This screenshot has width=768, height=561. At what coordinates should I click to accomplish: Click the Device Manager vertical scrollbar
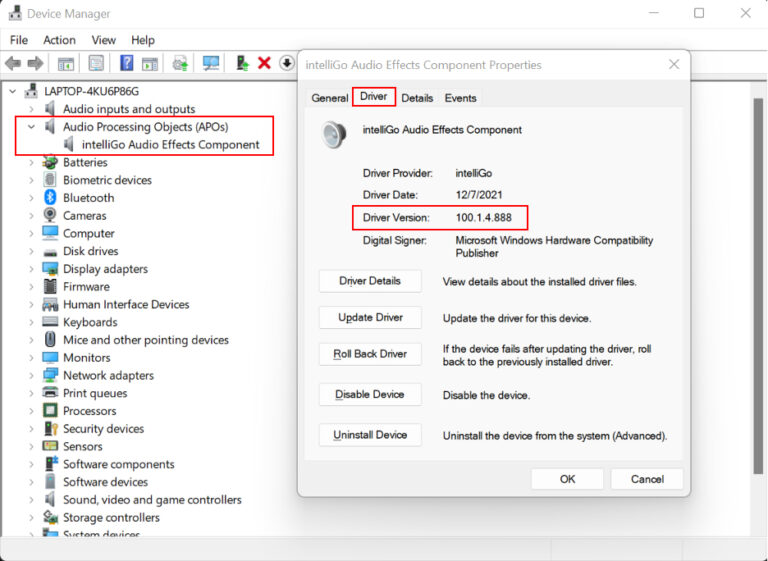[758, 286]
